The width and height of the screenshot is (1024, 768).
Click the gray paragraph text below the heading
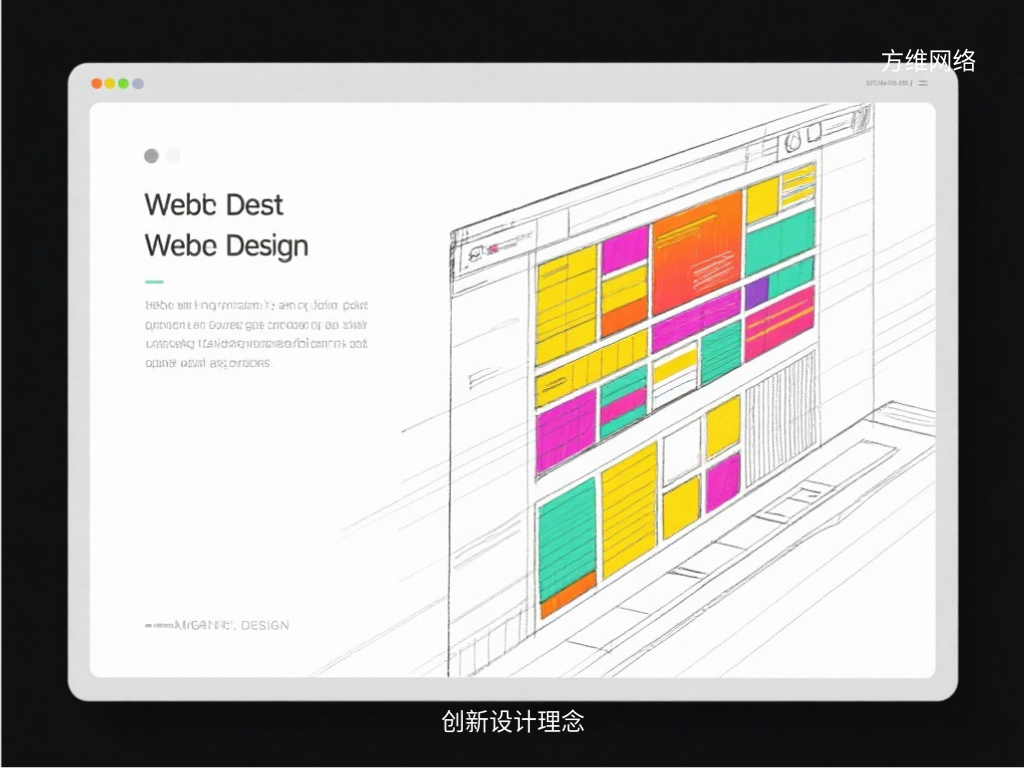click(256, 334)
